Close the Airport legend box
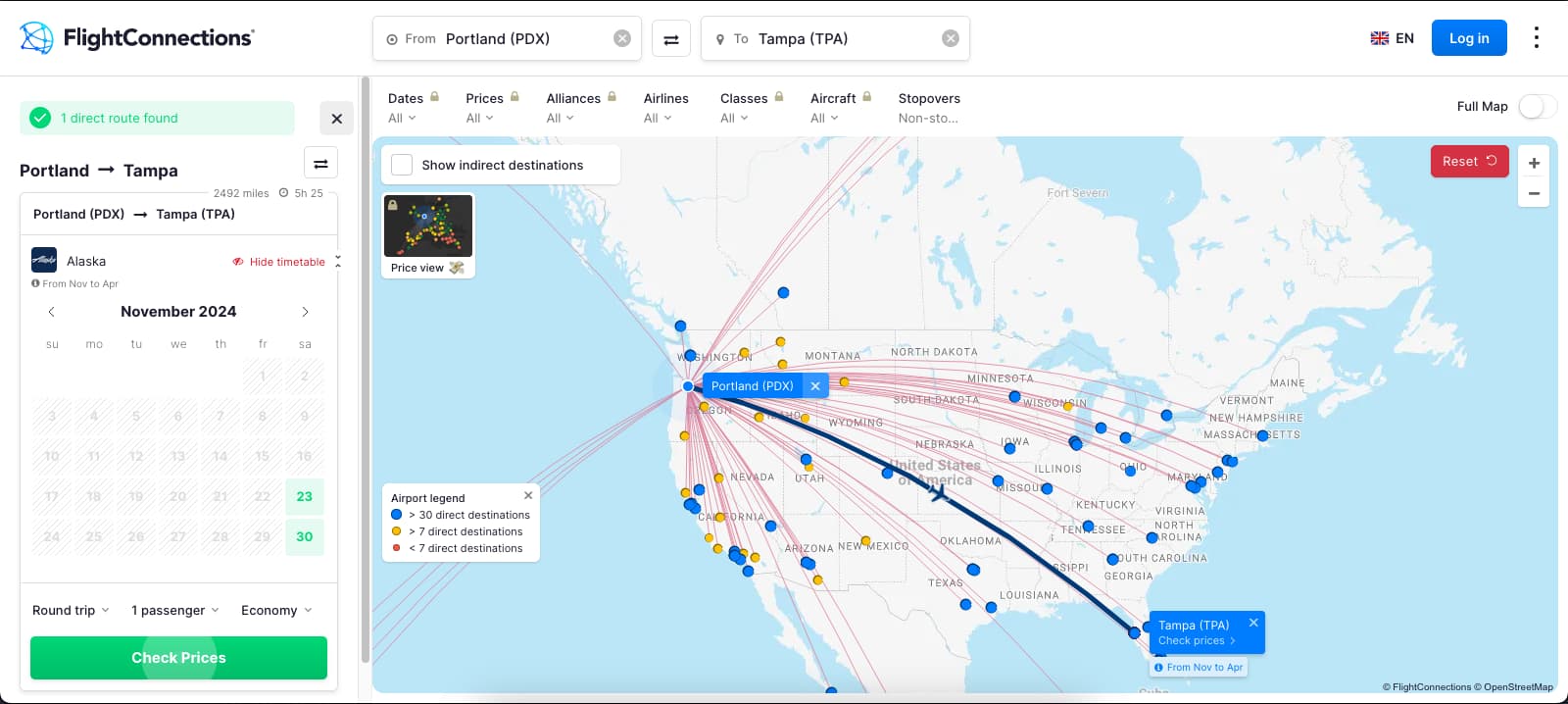This screenshot has width=1568, height=704. point(528,495)
